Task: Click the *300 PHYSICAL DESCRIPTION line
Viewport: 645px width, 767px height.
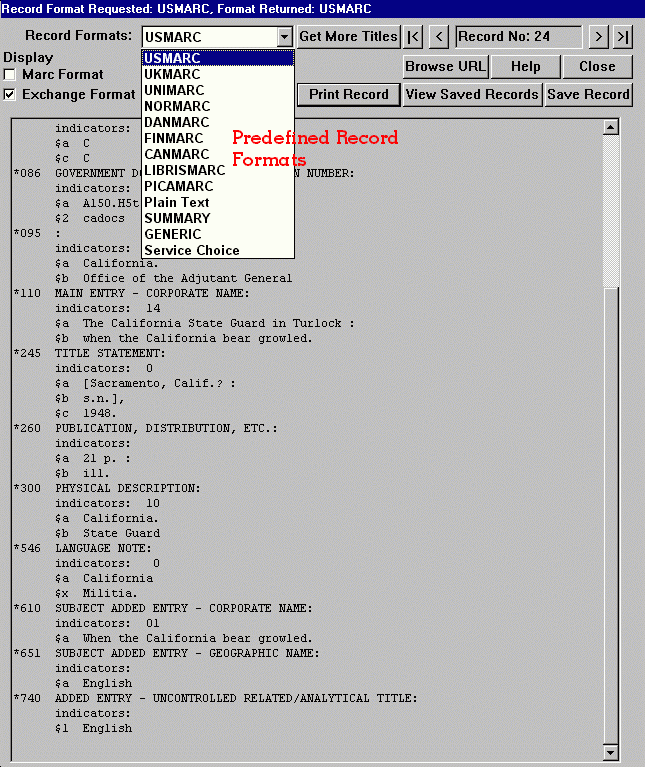Action: pyautogui.click(x=107, y=488)
